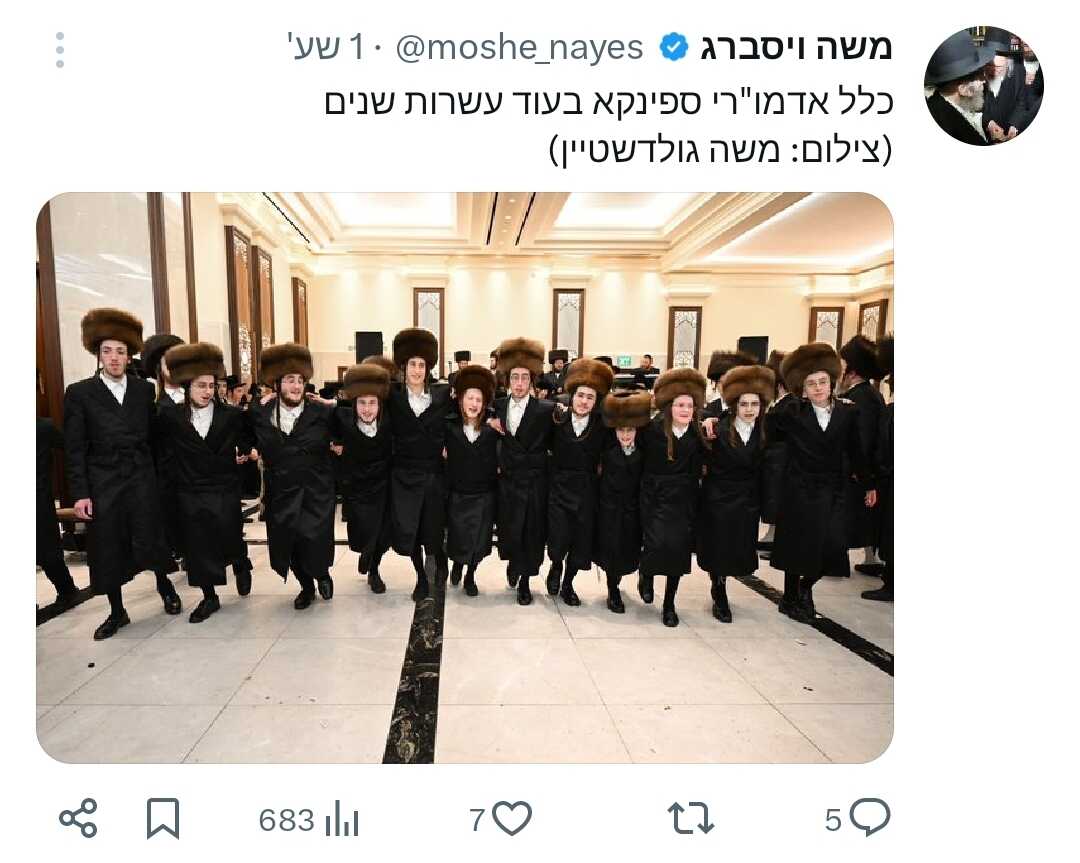Viewport: 1080px width, 863px height.
Task: Retweet using the repost arrows icon
Action: [691, 819]
